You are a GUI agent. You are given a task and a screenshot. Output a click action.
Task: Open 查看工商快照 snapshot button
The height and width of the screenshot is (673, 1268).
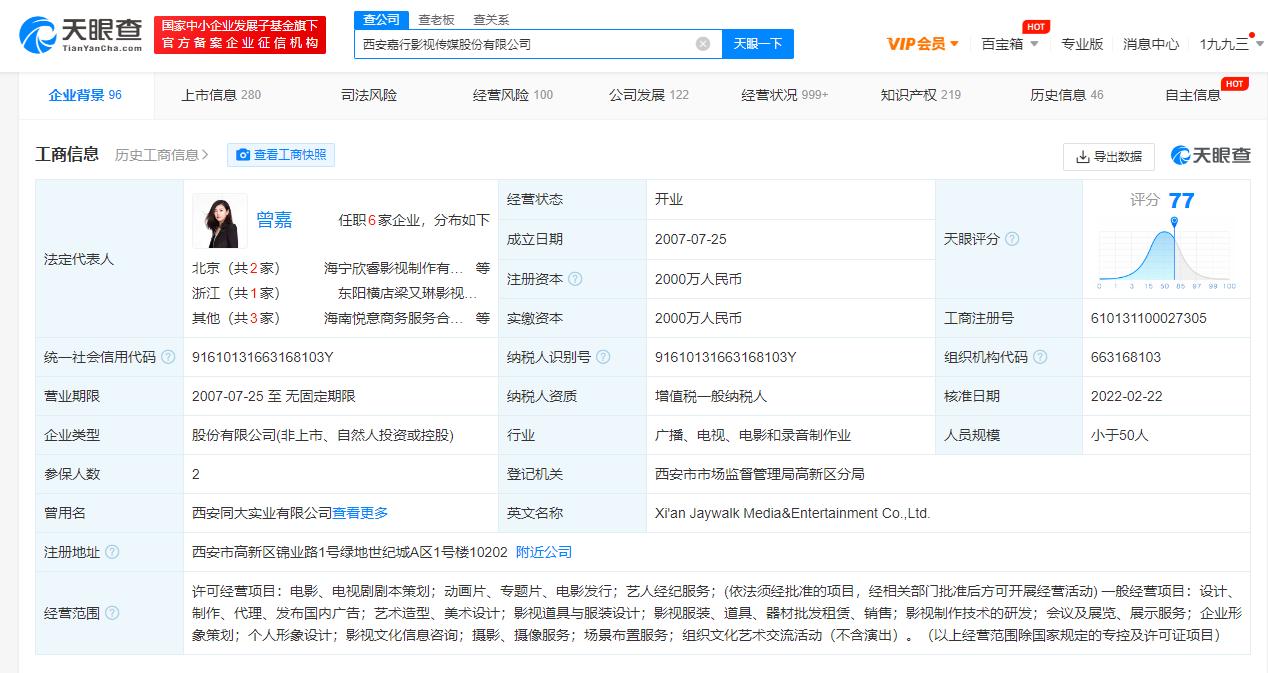click(x=281, y=155)
